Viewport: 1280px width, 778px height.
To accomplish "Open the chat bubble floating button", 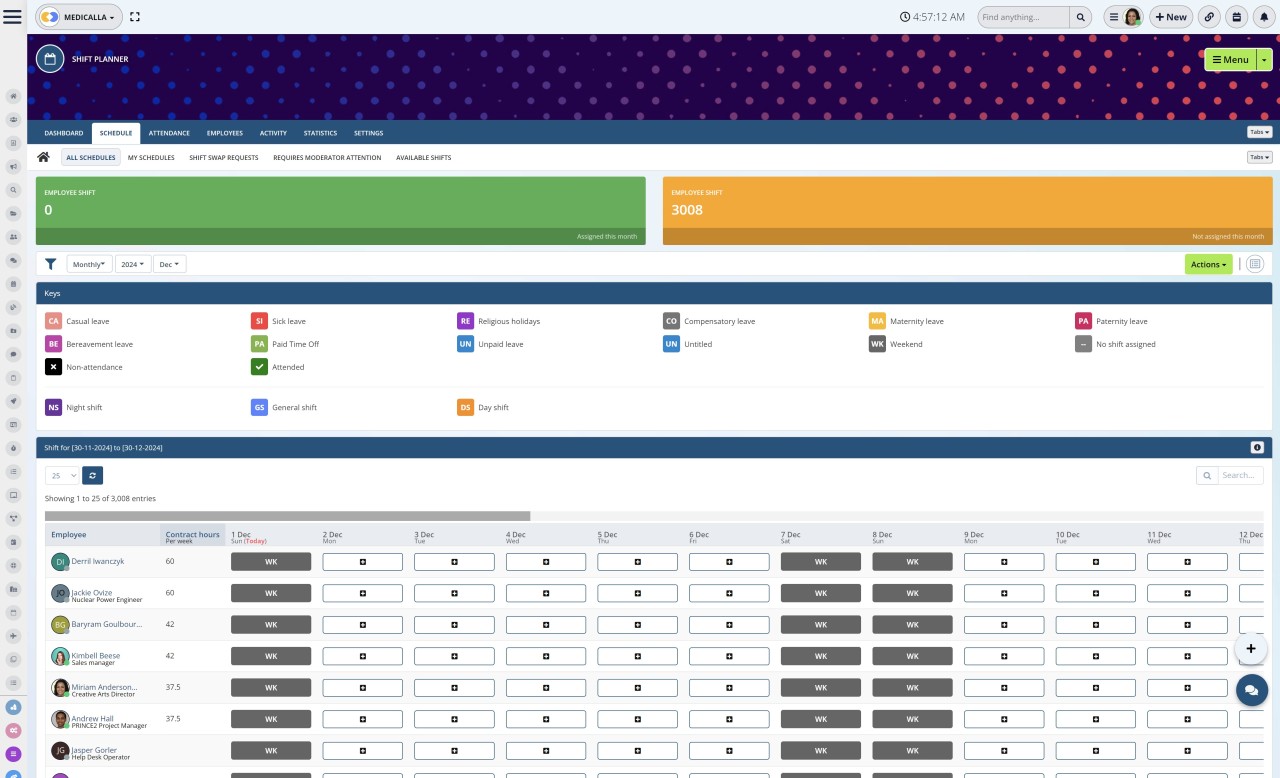I will 1251,690.
